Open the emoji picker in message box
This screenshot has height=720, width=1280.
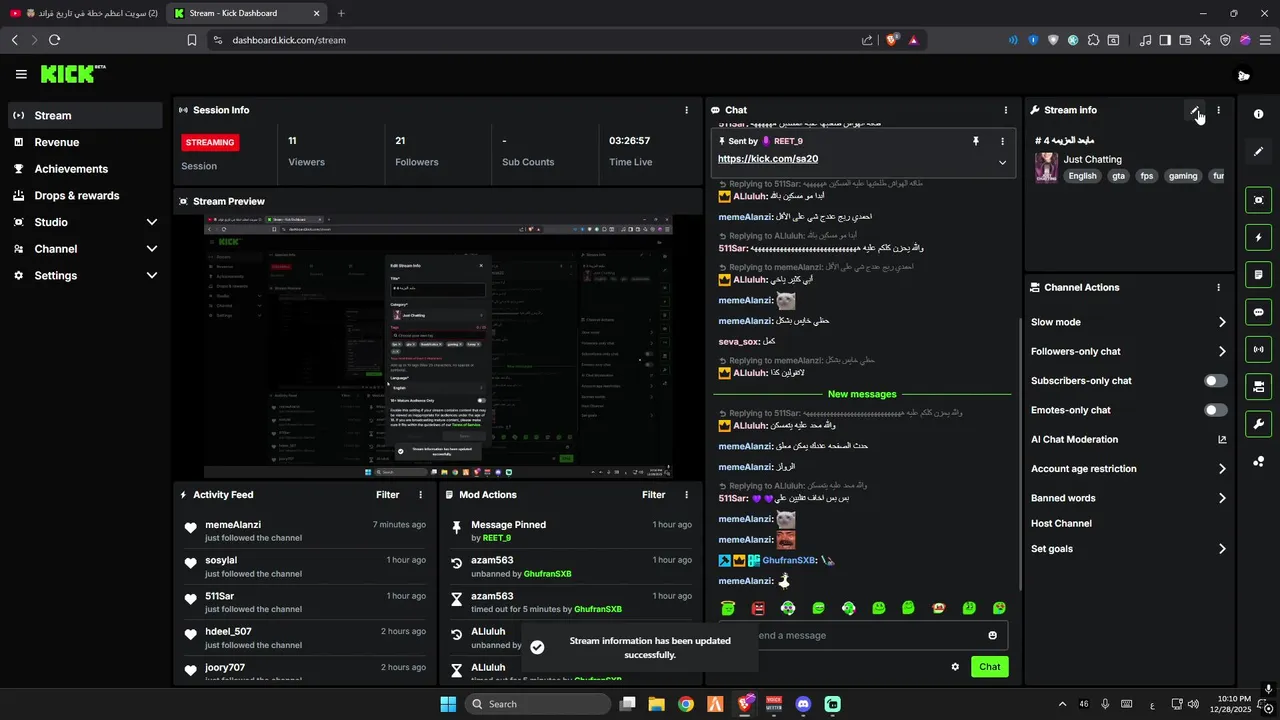(993, 635)
